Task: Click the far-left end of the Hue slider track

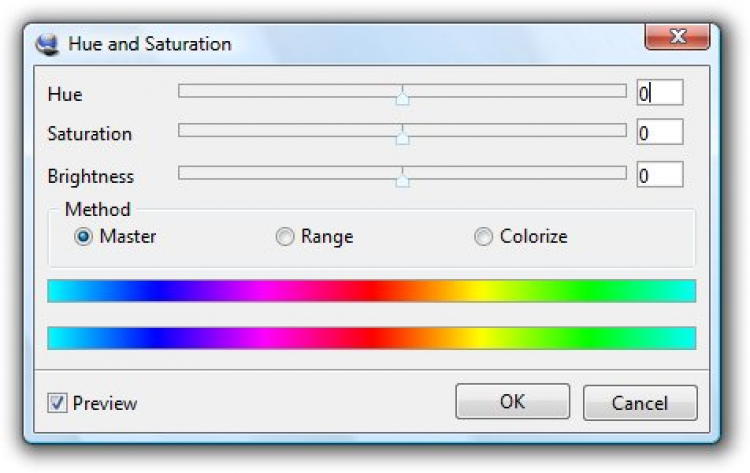Action: pyautogui.click(x=183, y=91)
